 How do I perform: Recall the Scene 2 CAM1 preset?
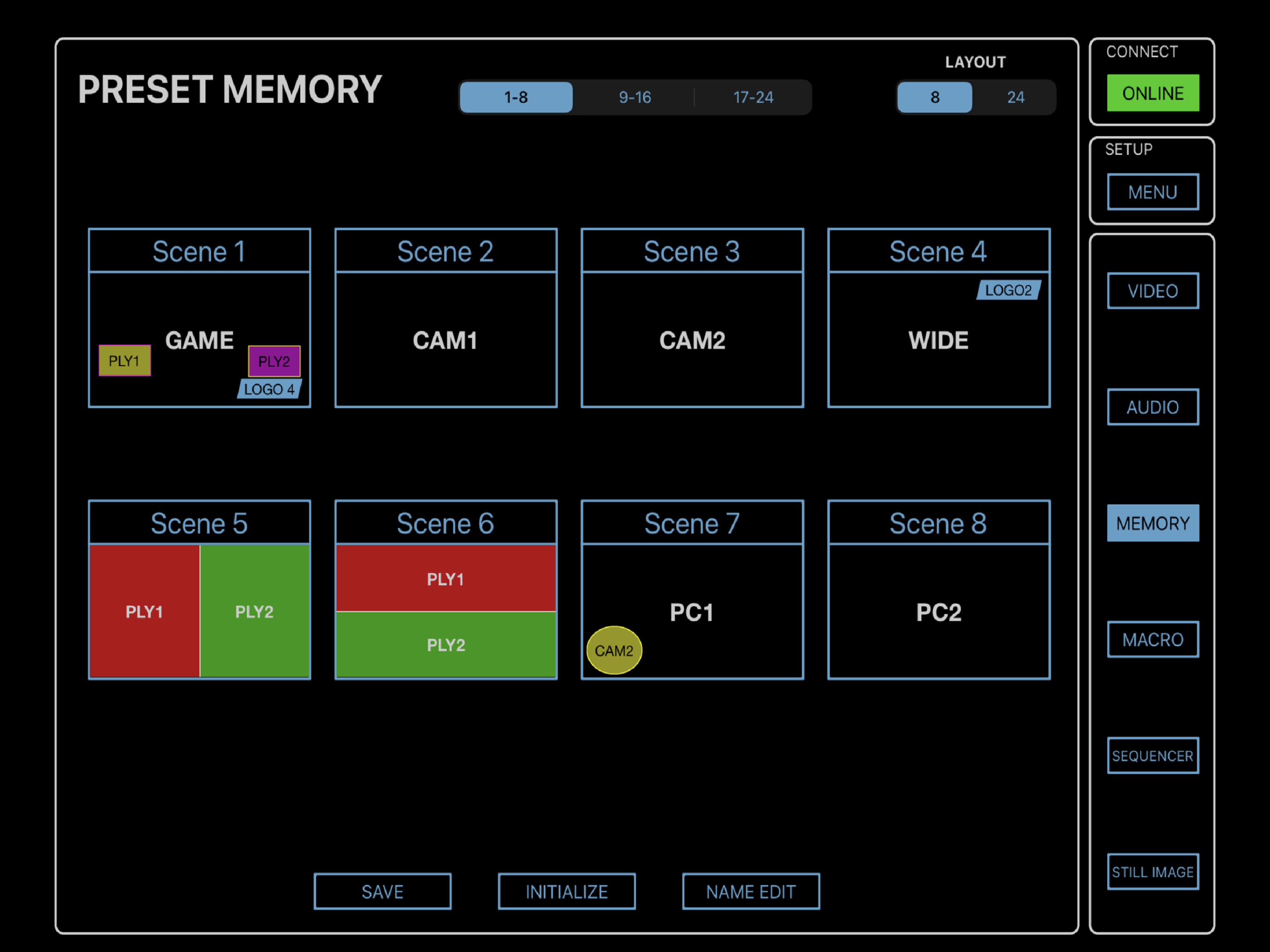446,340
